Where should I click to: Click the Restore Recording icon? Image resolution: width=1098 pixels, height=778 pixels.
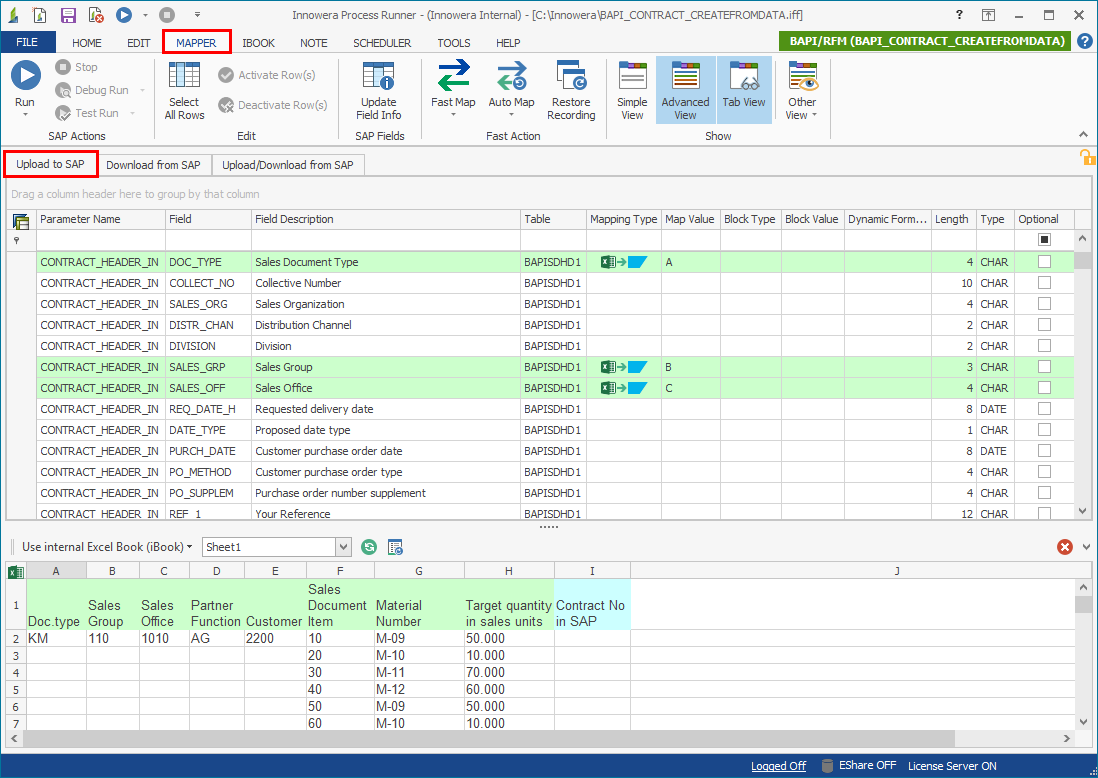(x=571, y=78)
